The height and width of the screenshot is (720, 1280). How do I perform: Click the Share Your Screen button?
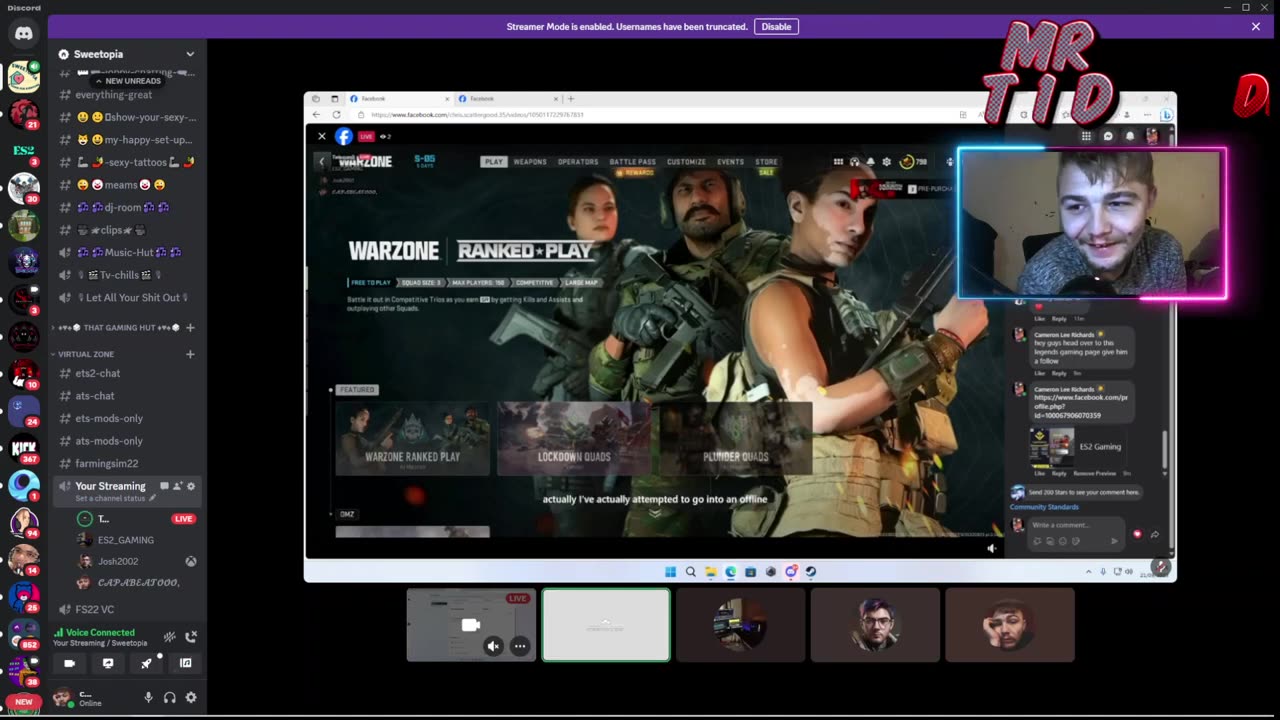coord(108,663)
